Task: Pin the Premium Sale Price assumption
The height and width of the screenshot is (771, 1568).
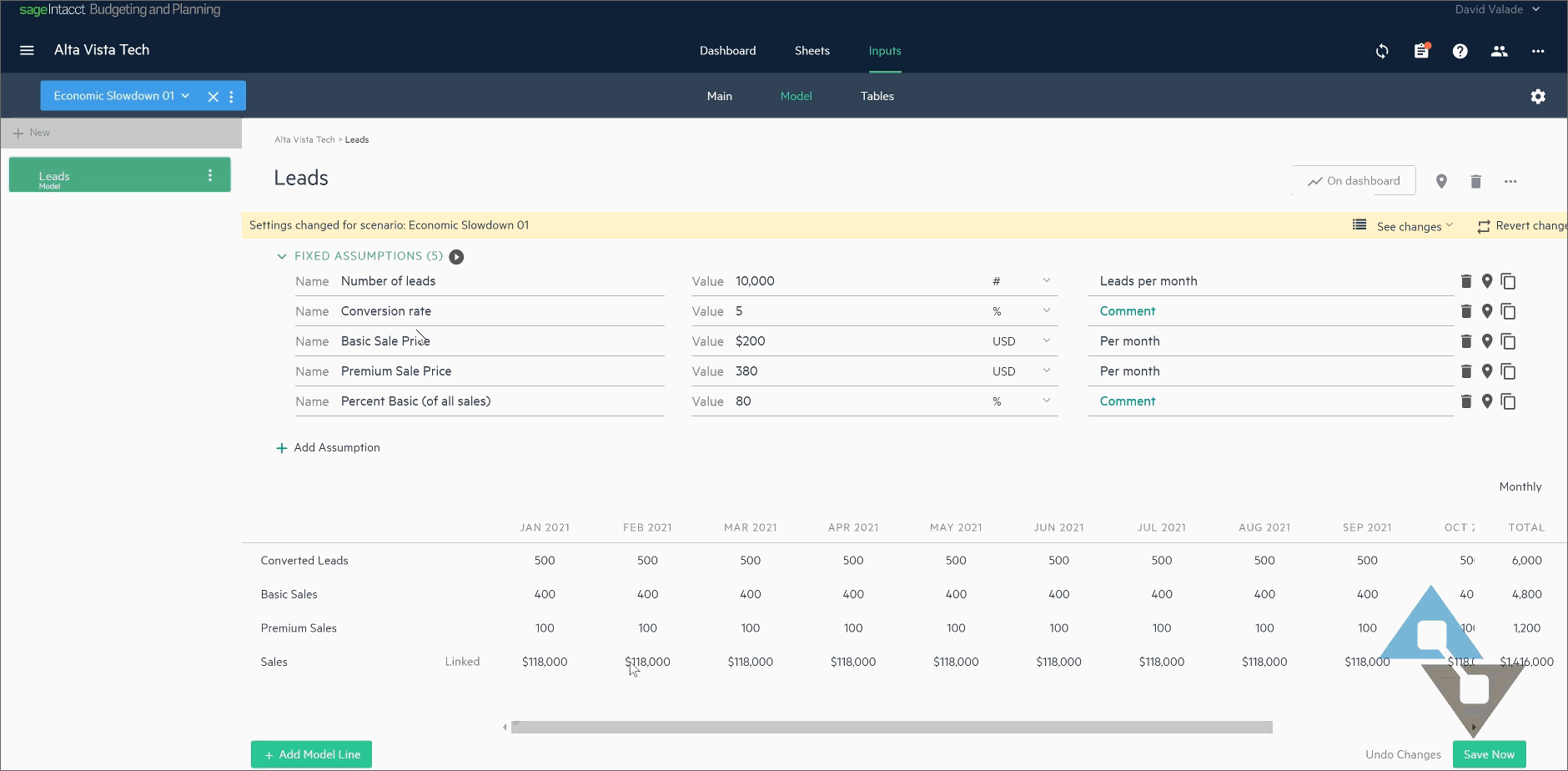Action: (x=1487, y=371)
